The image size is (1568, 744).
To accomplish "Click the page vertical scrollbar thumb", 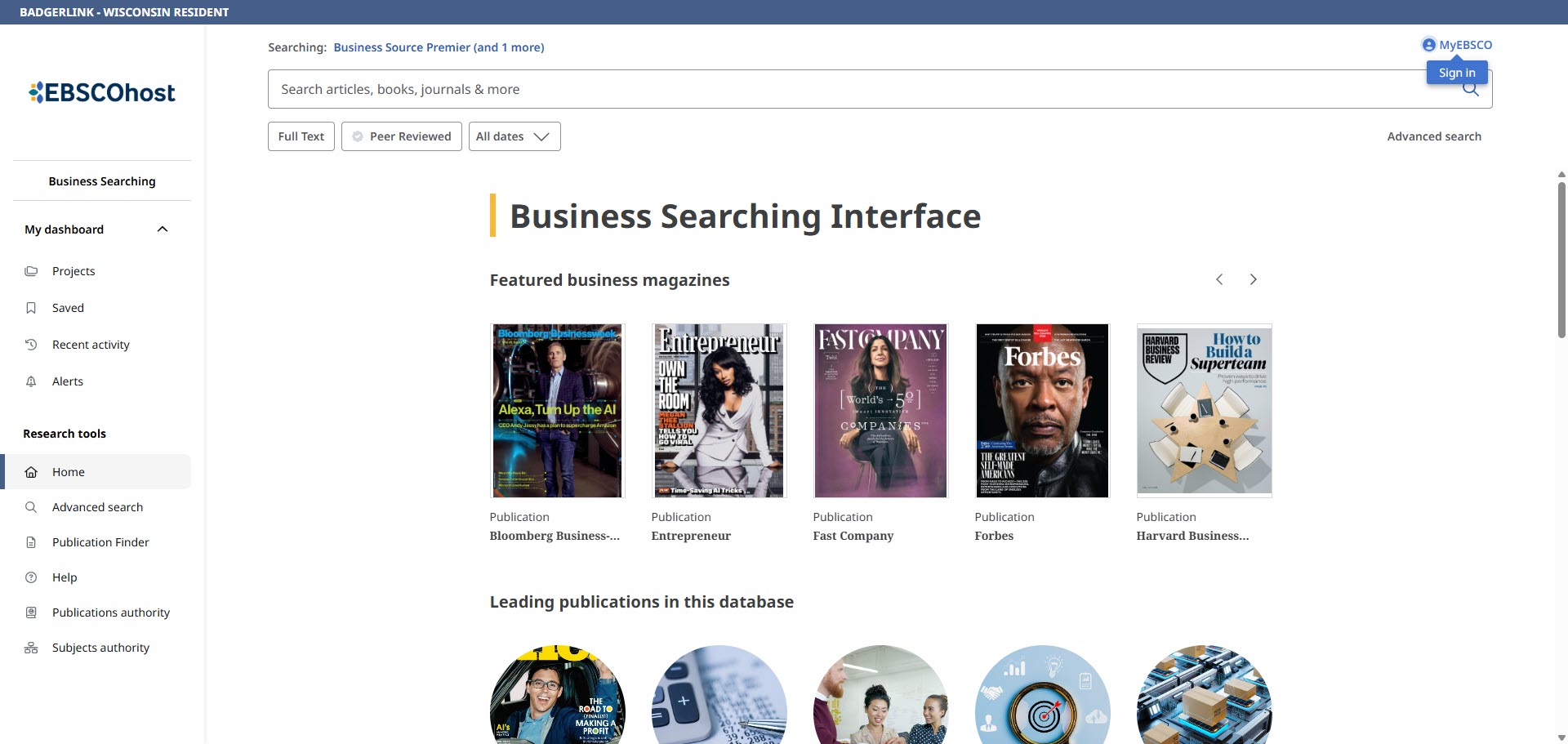I will [1561, 260].
